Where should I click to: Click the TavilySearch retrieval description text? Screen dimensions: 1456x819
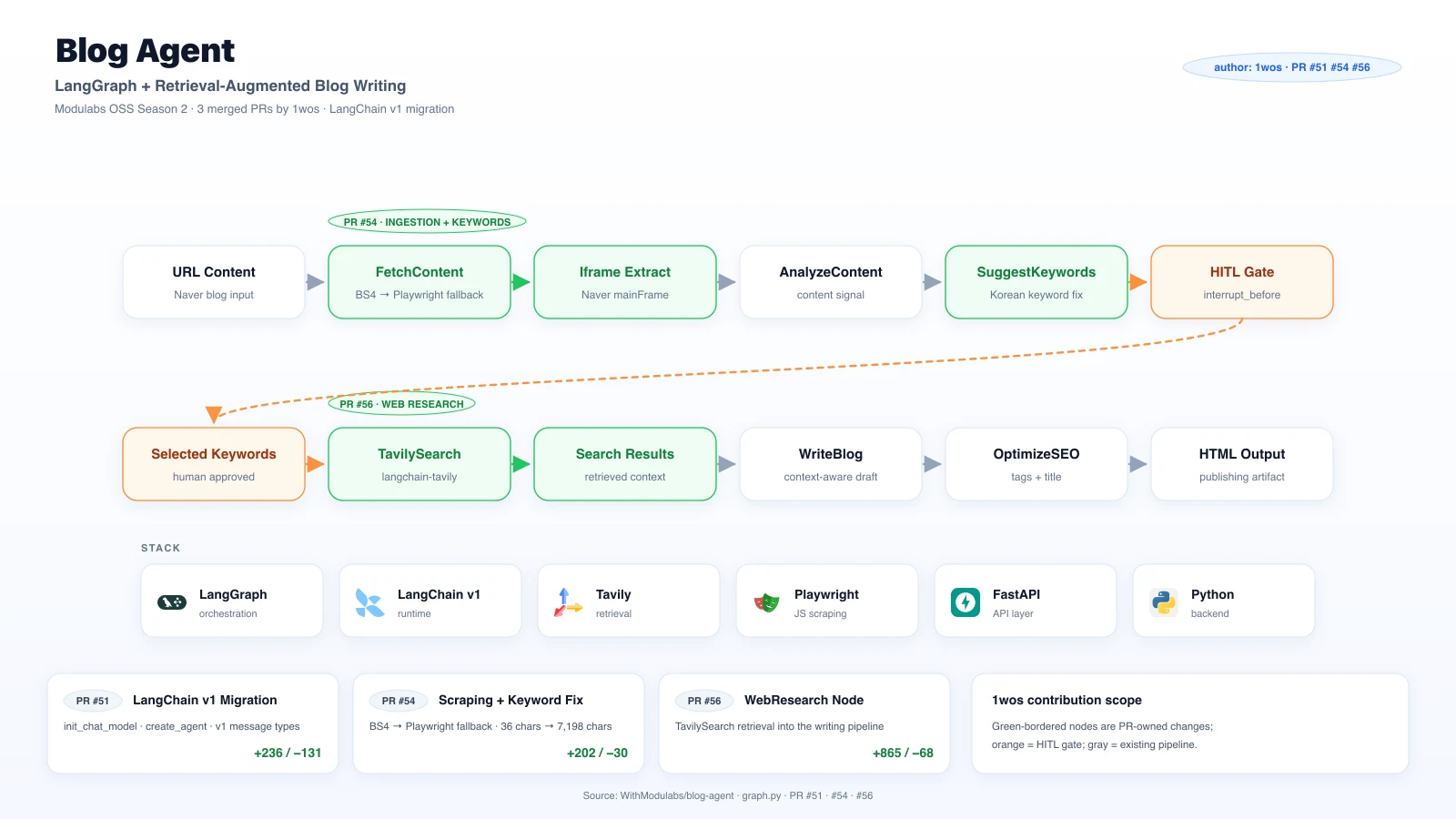[x=779, y=726]
